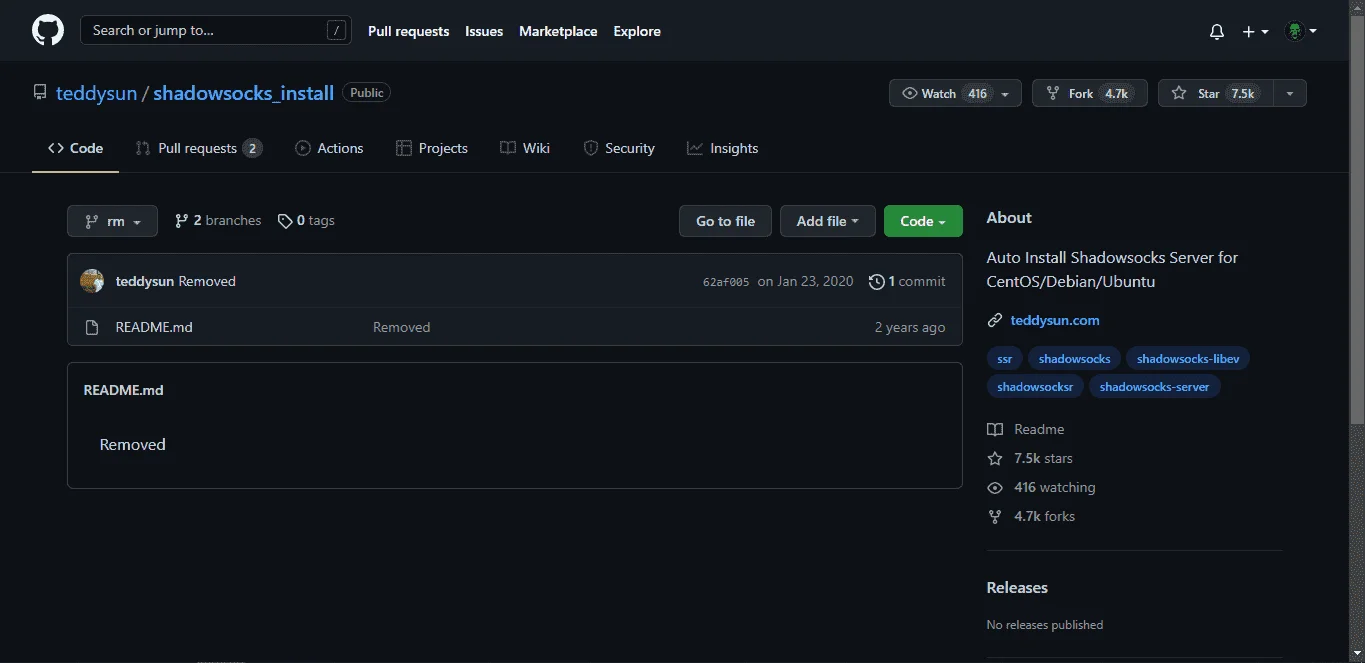This screenshot has height=663, width=1365.
Task: Open the README.md file row
Action: point(515,327)
